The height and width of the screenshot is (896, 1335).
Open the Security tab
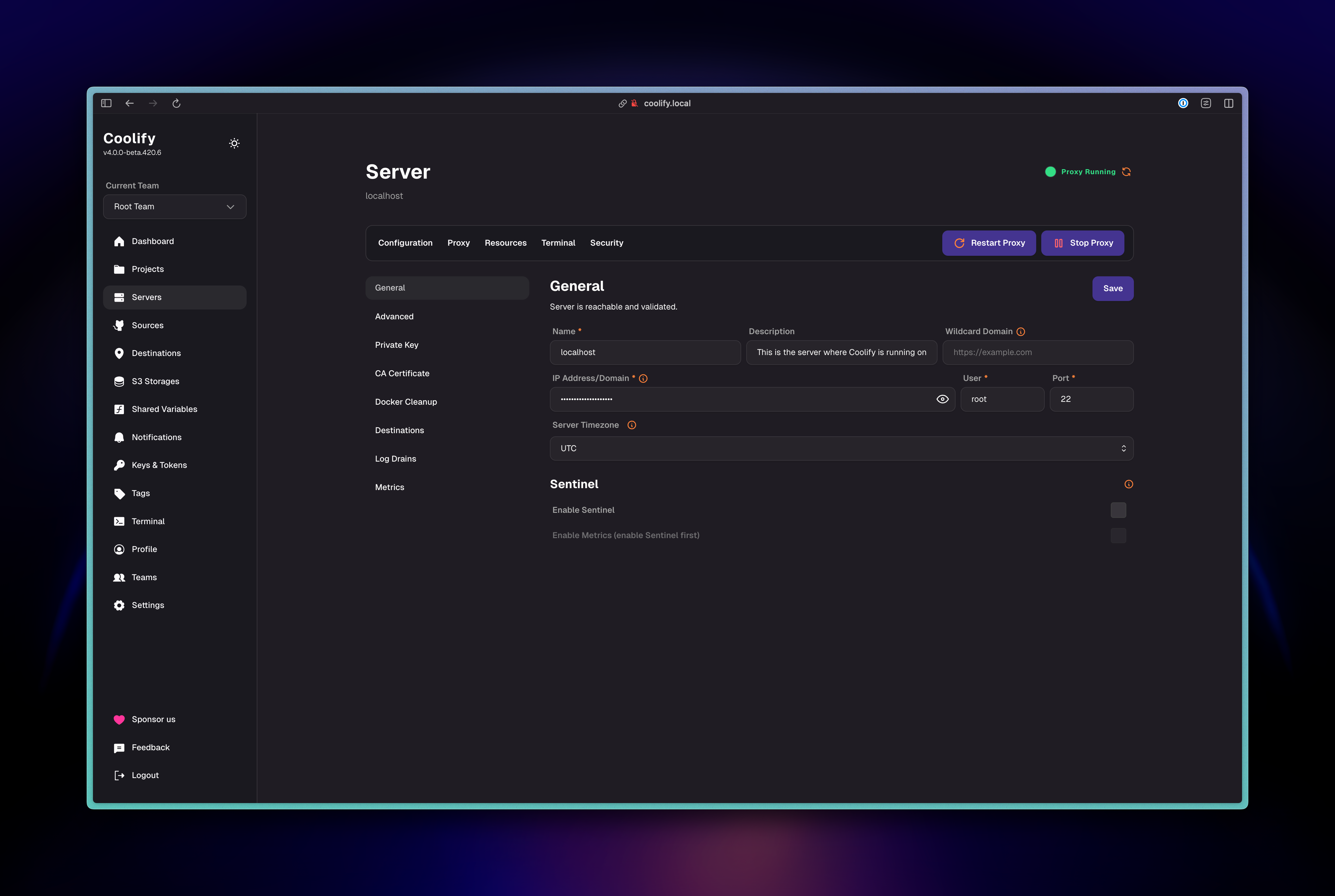pyautogui.click(x=606, y=243)
